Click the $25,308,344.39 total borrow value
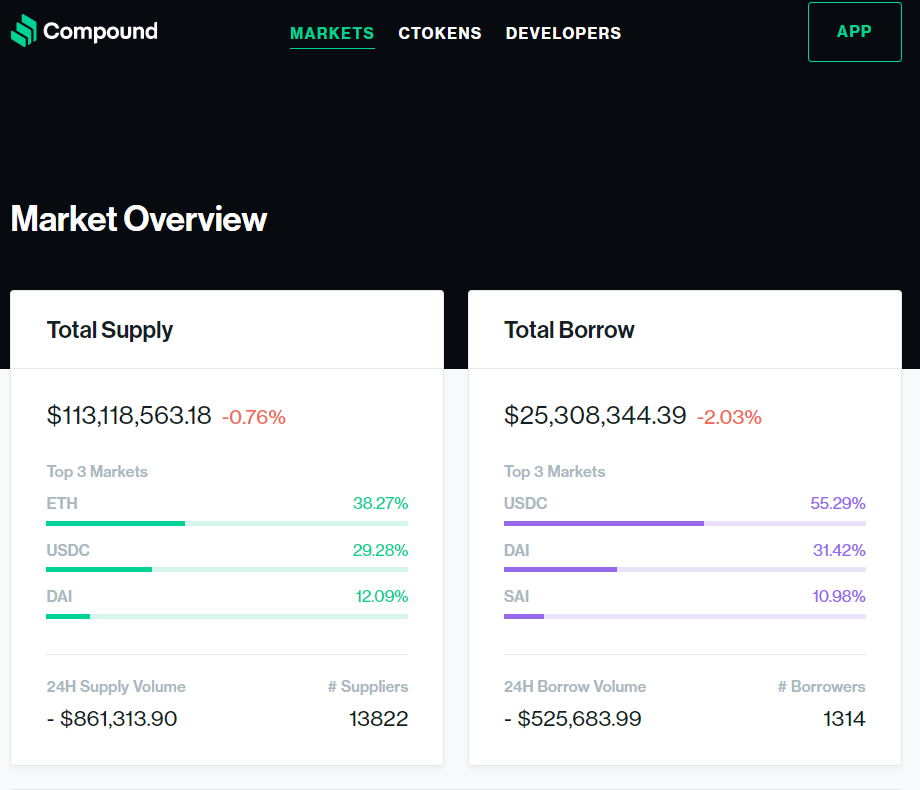920x790 pixels. pos(595,416)
